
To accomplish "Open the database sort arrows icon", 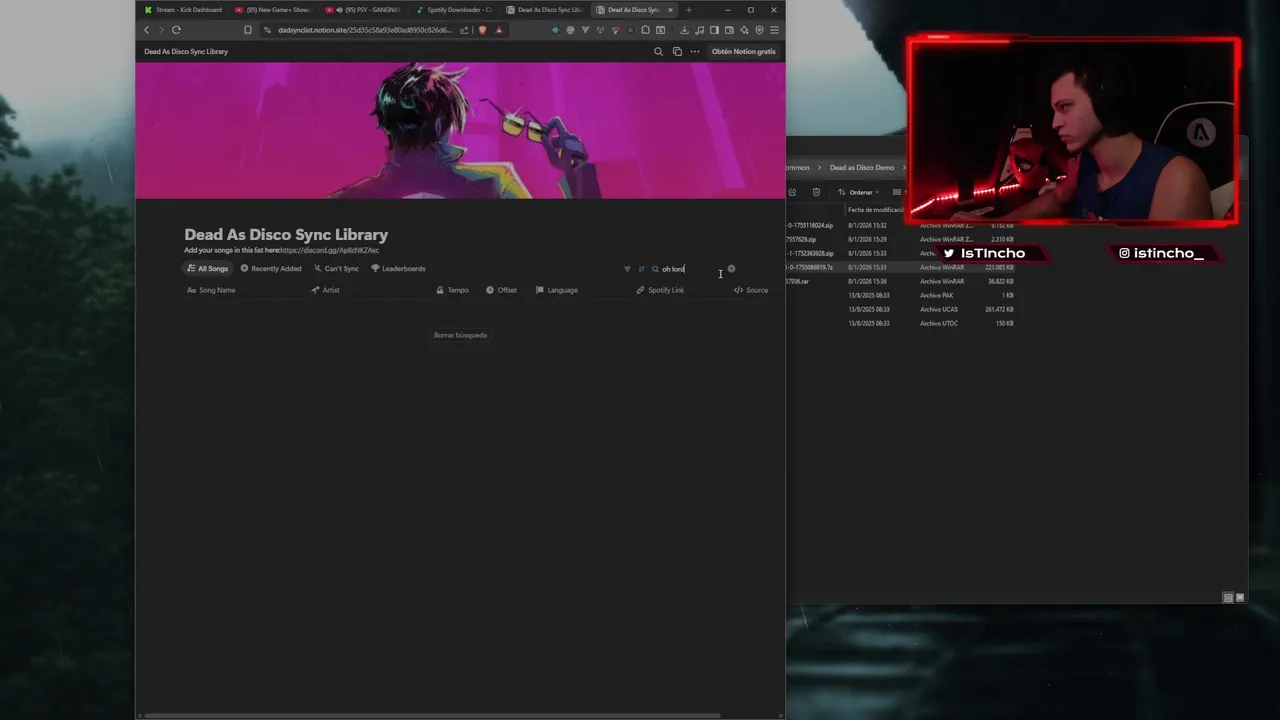I will tap(641, 269).
